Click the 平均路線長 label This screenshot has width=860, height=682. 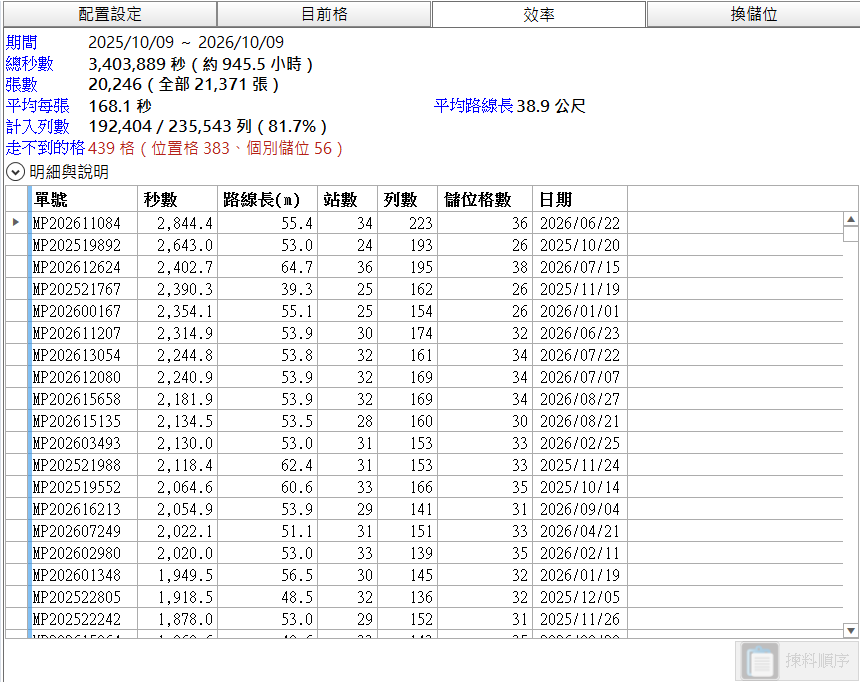[x=473, y=105]
